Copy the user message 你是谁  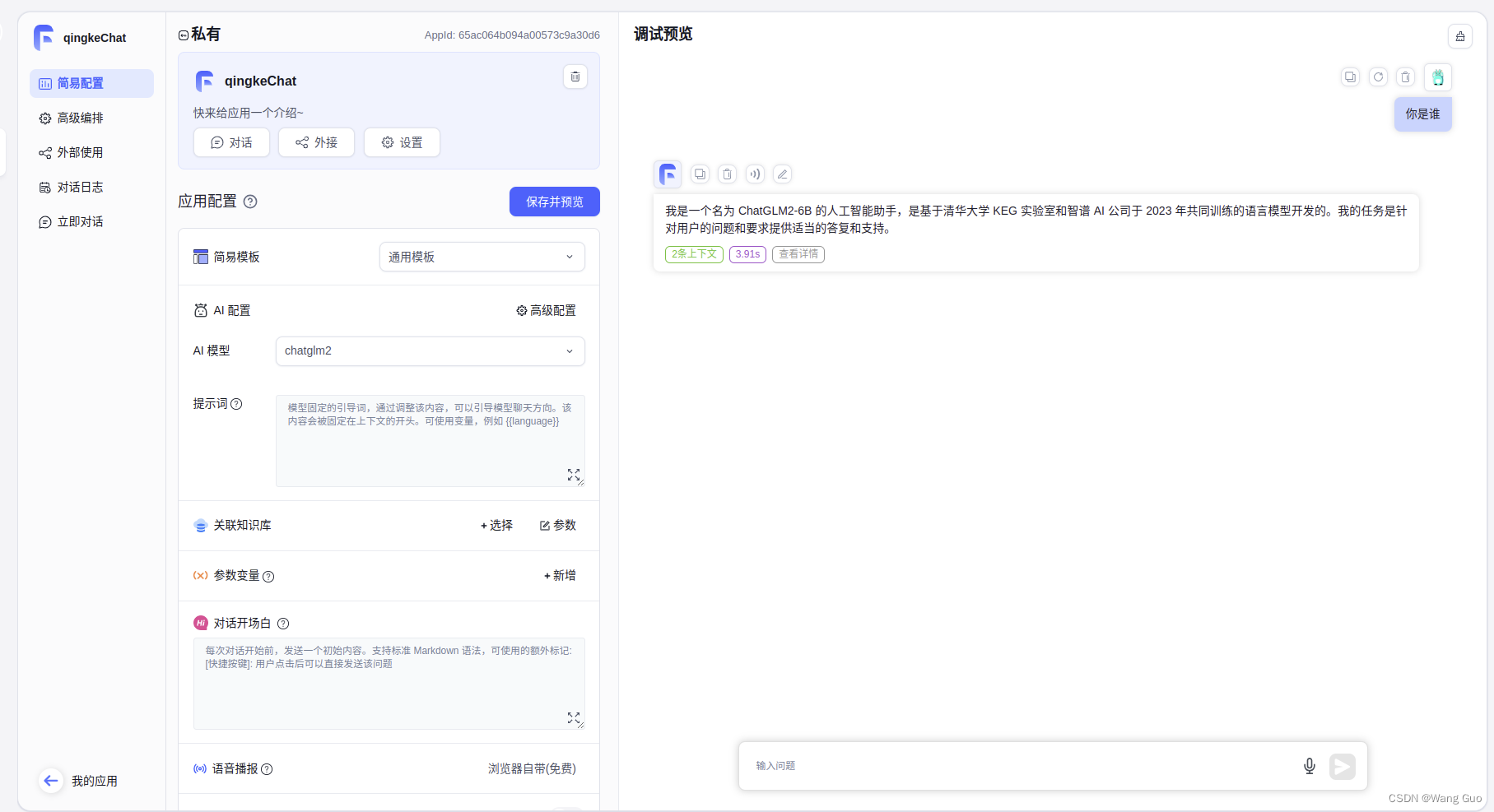[x=1350, y=77]
